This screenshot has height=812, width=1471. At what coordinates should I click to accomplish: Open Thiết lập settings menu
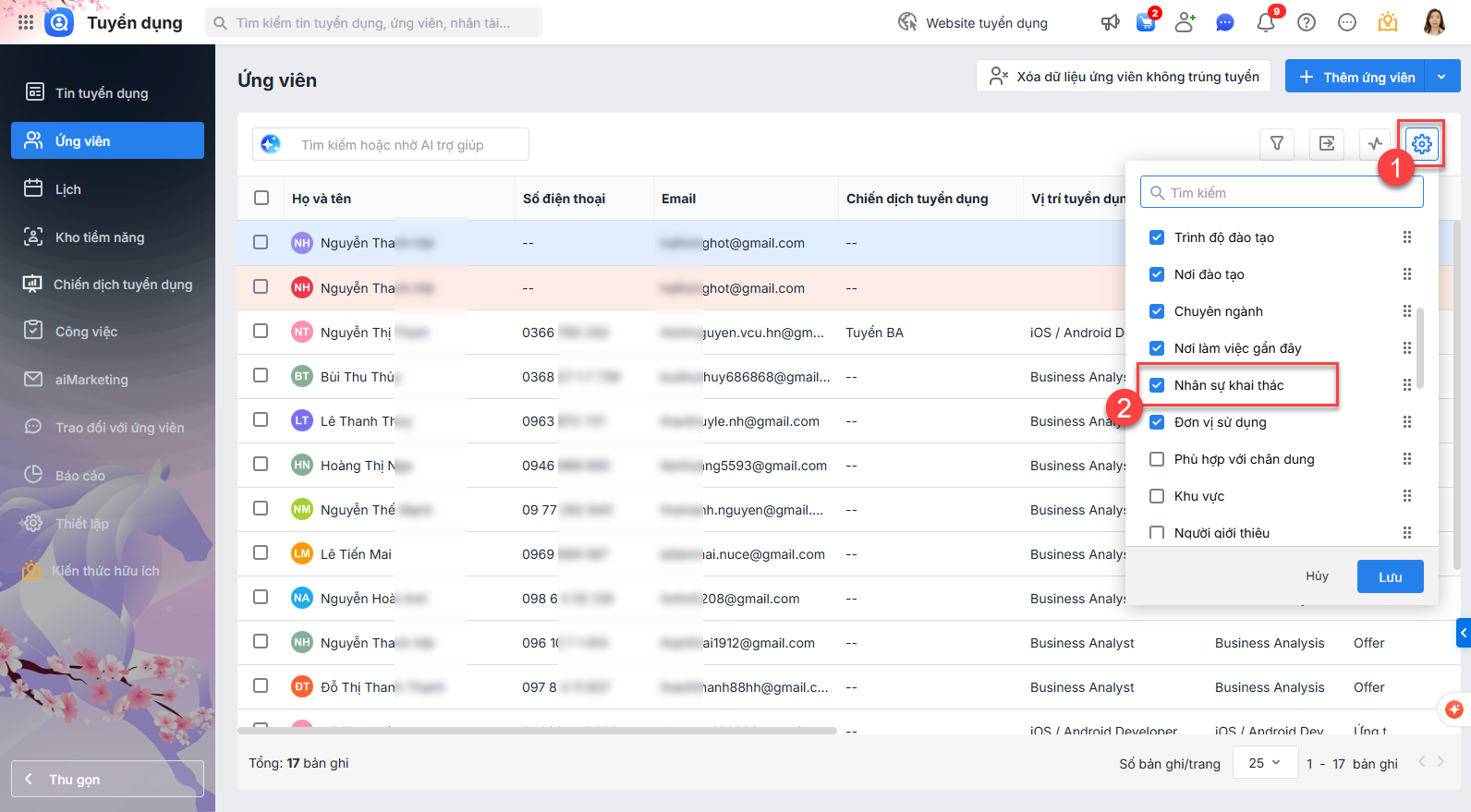point(107,523)
